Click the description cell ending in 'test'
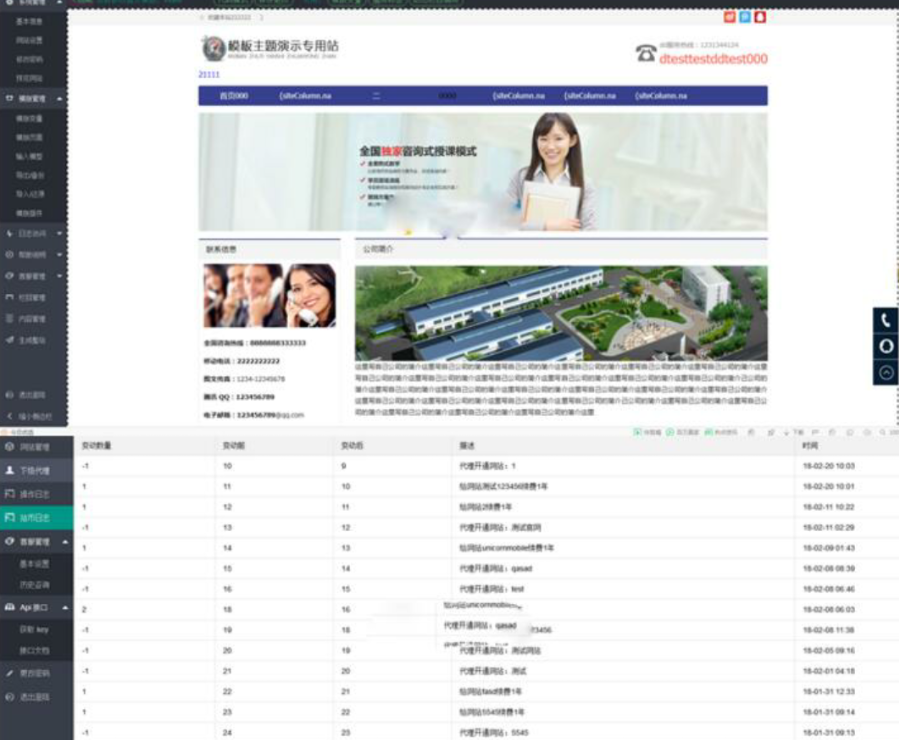Image resolution: width=899 pixels, height=740 pixels. pos(491,589)
